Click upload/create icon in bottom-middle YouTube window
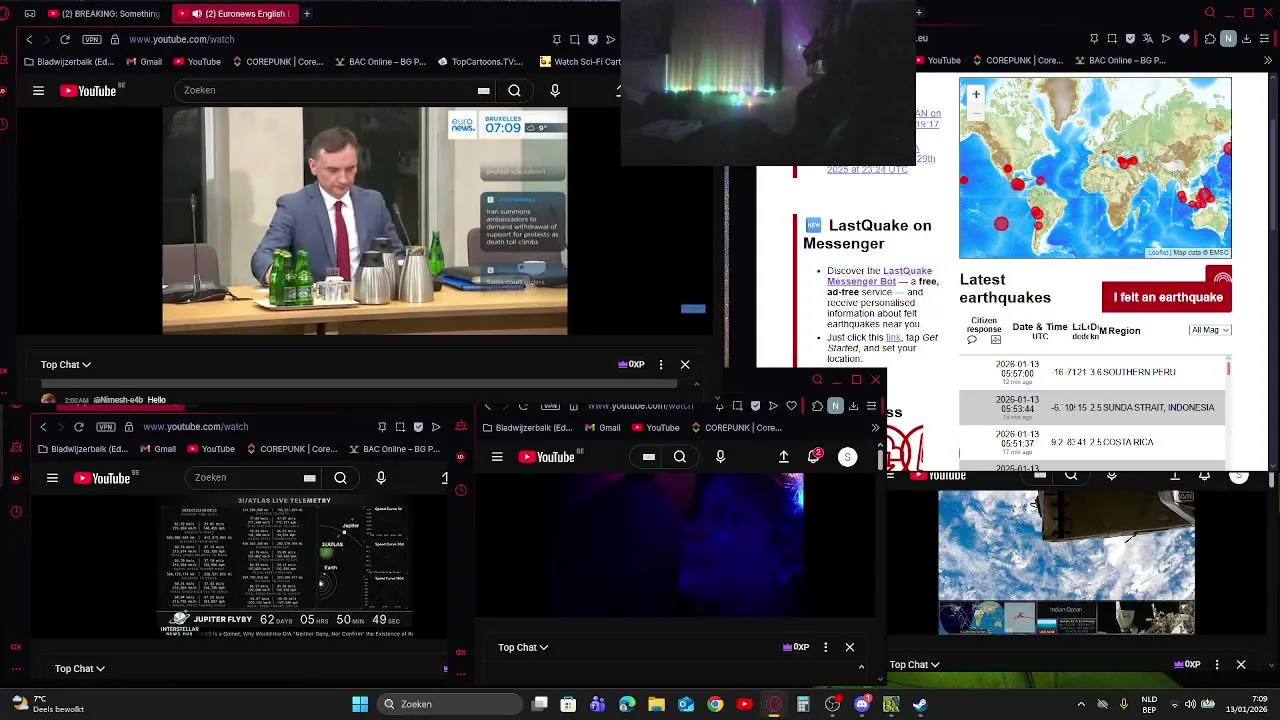This screenshot has width=1280, height=720. tap(784, 457)
